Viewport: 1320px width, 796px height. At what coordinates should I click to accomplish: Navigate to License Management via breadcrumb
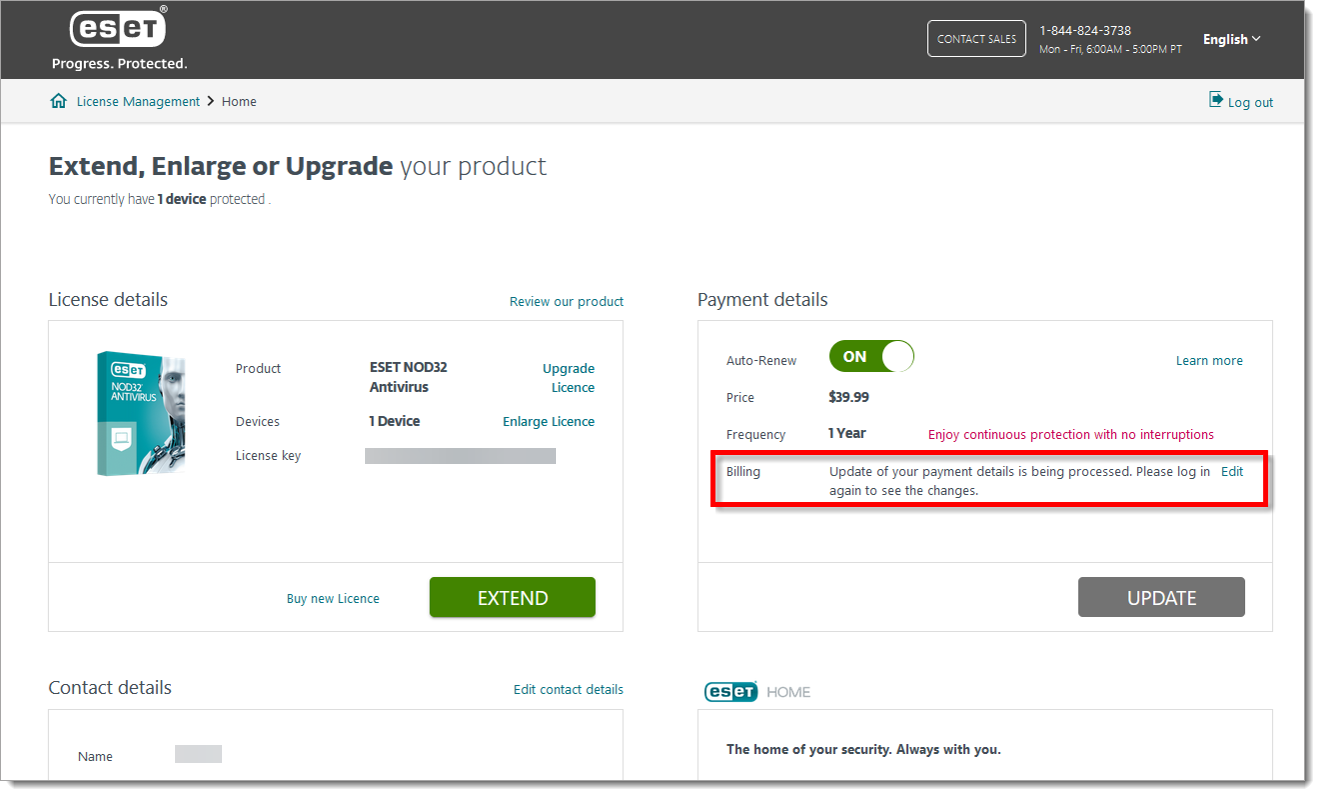pos(138,101)
